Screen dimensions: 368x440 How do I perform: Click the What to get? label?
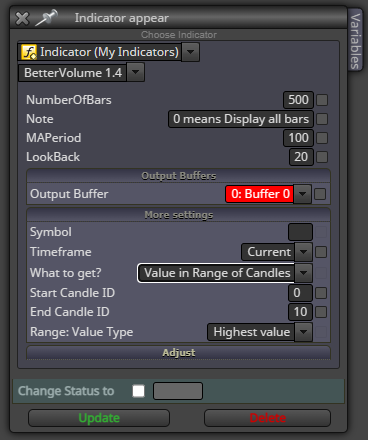click(66, 273)
